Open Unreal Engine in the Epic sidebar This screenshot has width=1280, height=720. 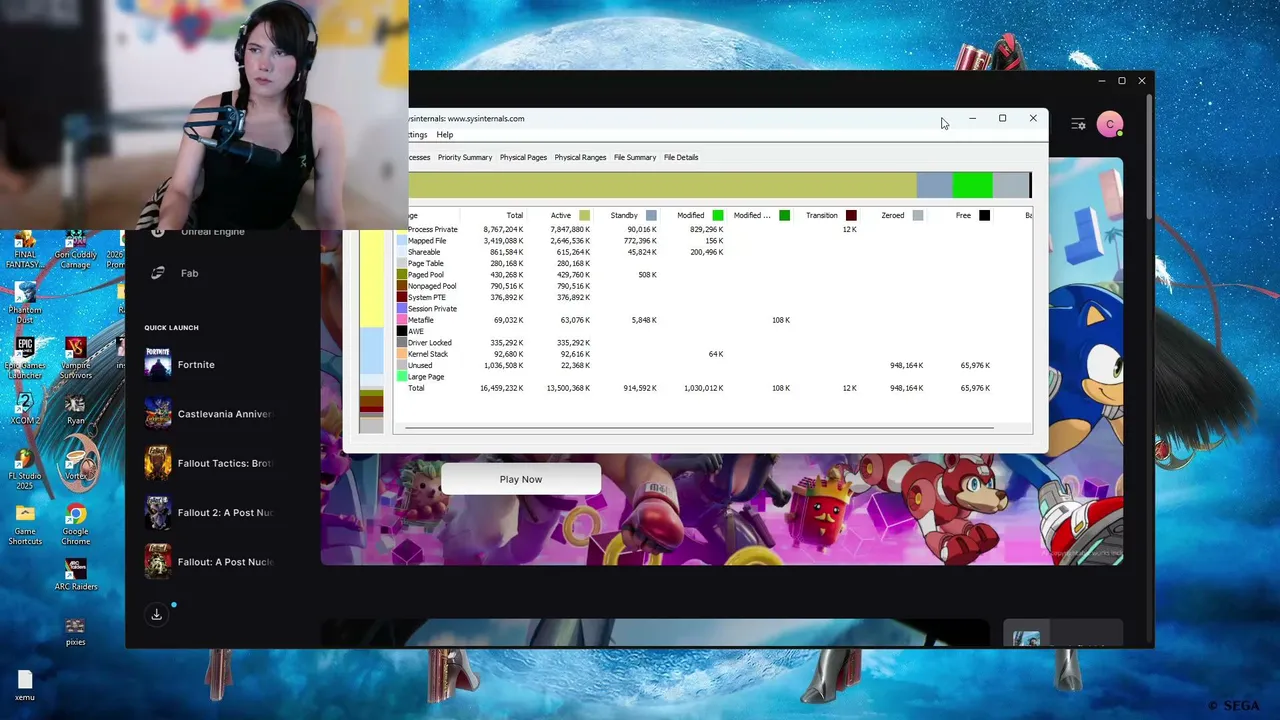(x=212, y=232)
